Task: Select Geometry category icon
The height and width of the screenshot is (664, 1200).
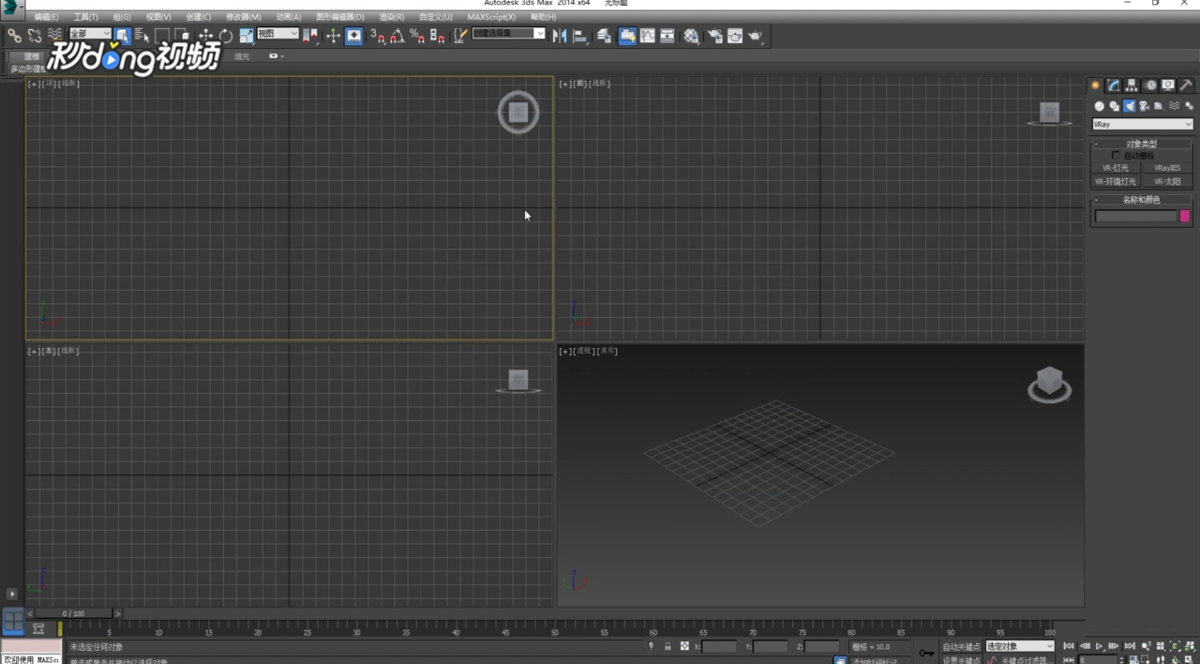Action: (x=1099, y=106)
